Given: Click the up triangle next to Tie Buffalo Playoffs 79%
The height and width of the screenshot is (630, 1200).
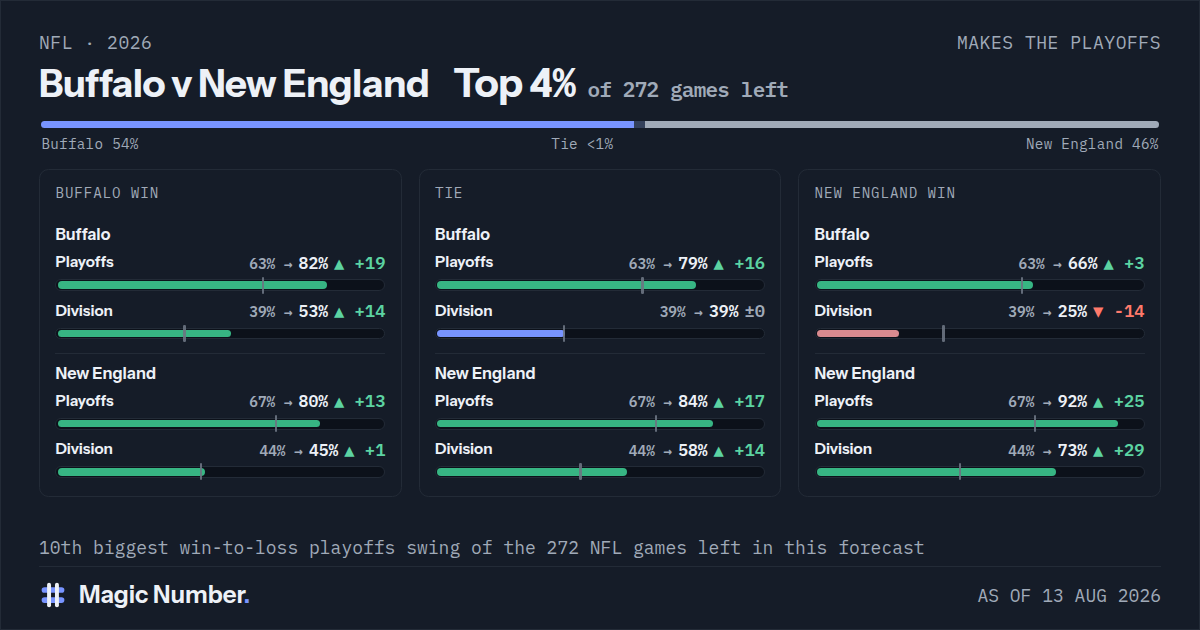Looking at the screenshot, I should pyautogui.click(x=718, y=264).
